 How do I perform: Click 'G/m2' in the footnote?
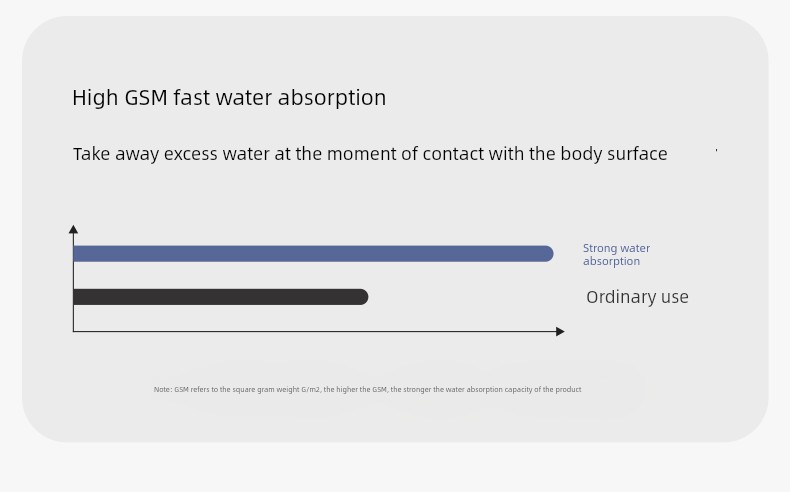pos(310,389)
